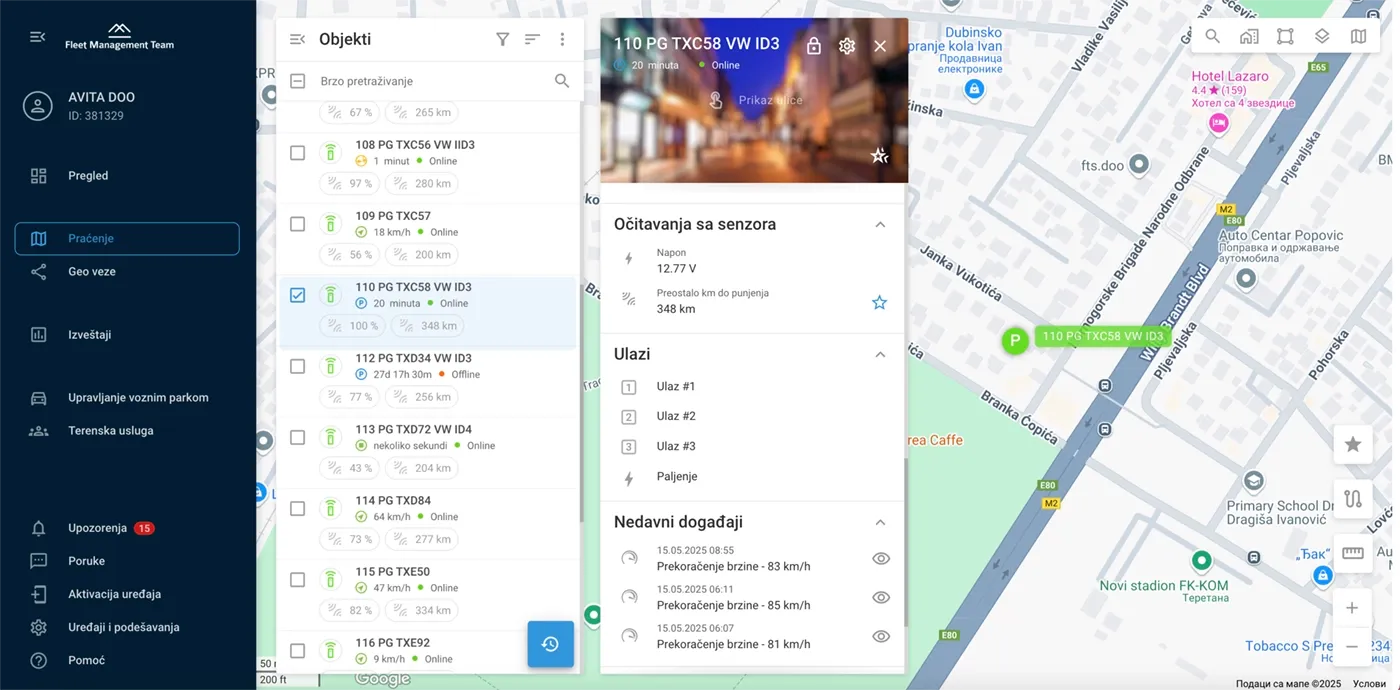This screenshot has width=1400, height=690.
Task: Show the 83 km/h speeding event on map
Action: [x=881, y=559]
